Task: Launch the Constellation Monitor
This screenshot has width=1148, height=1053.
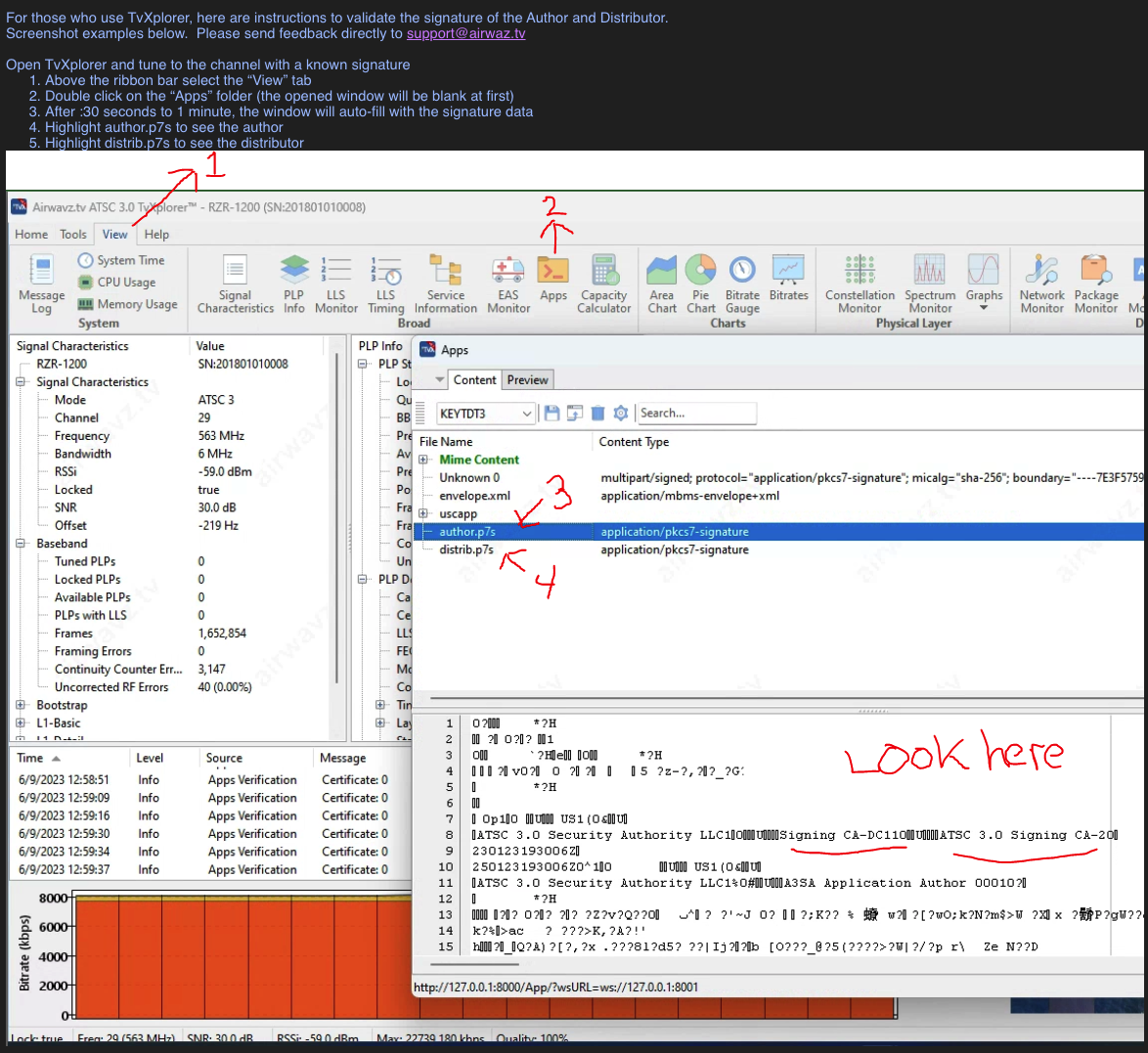Action: pos(860,285)
